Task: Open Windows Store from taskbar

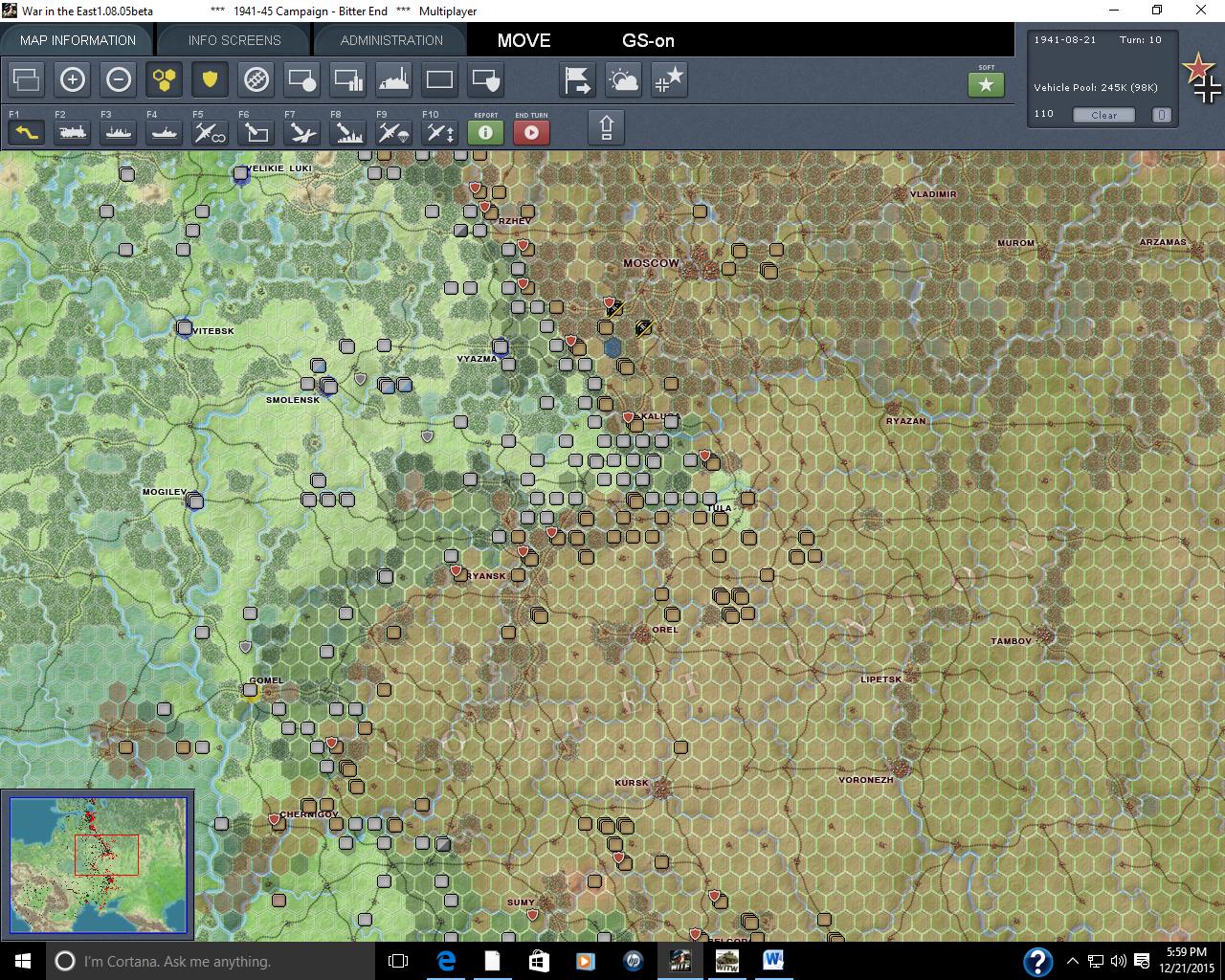Action: 539,961
